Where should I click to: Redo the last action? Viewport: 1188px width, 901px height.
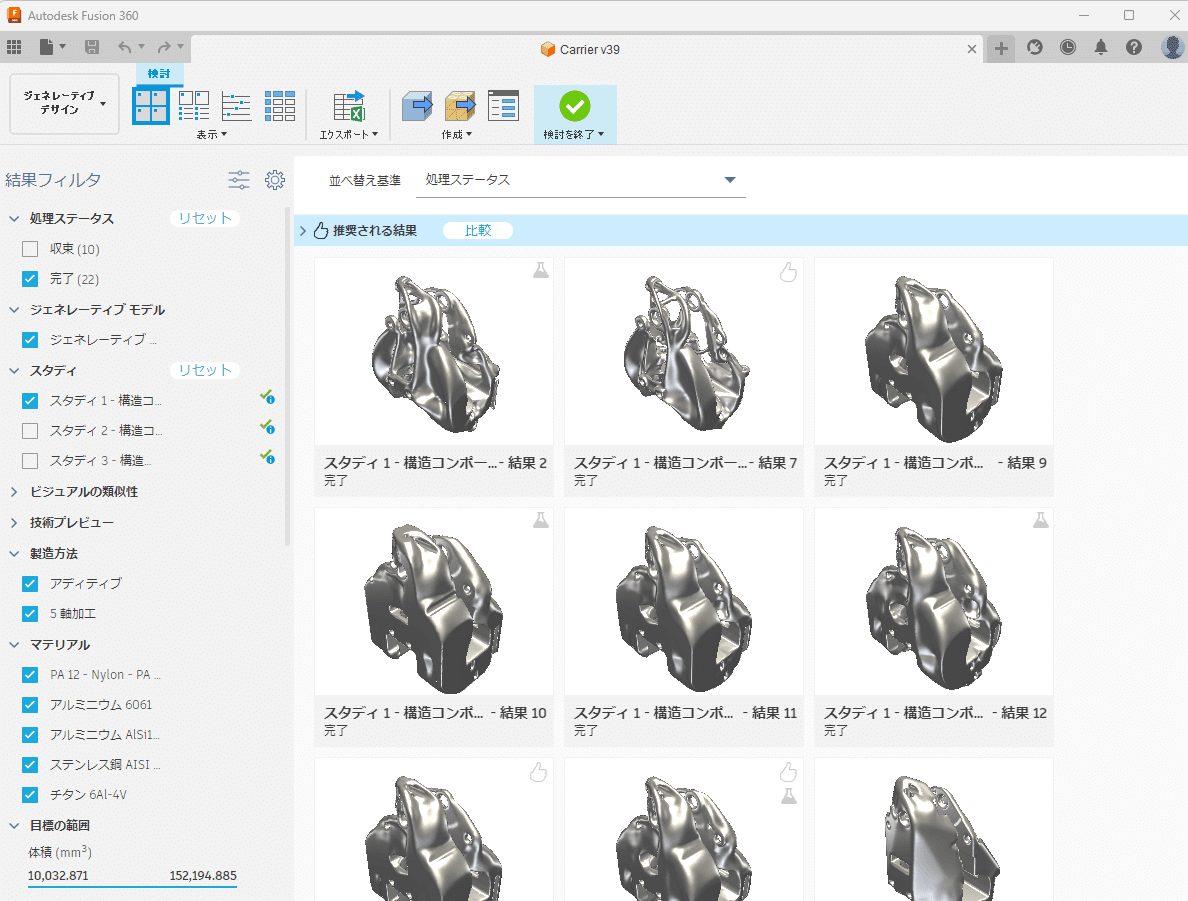(x=164, y=48)
